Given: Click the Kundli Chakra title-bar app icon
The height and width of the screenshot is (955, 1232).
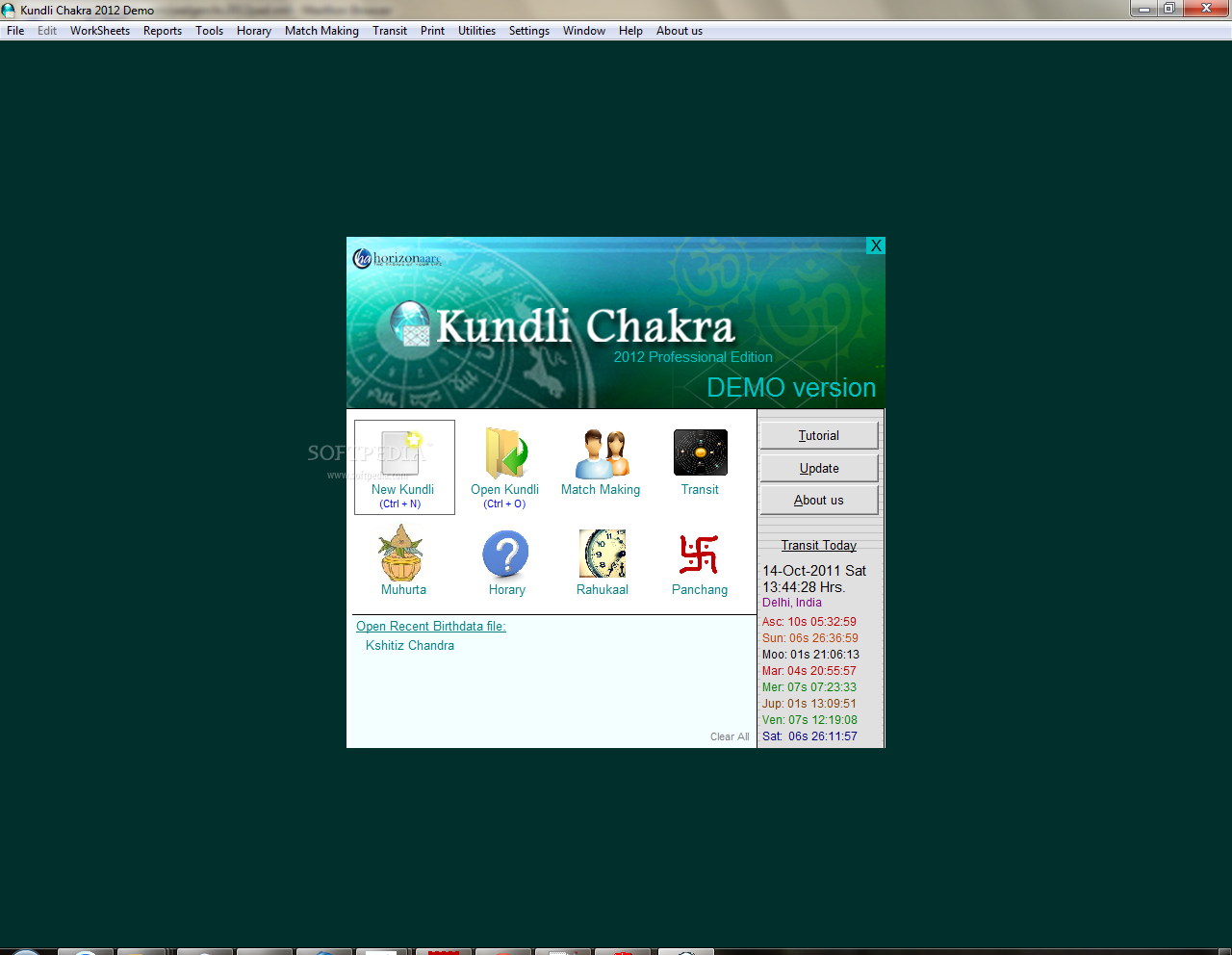Looking at the screenshot, I should pyautogui.click(x=9, y=10).
